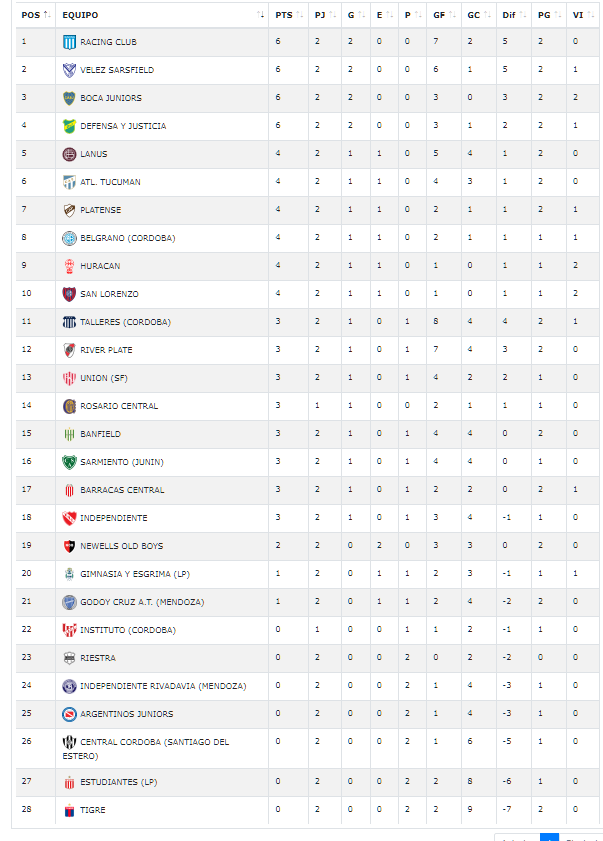Click the Velez Sarsfield crest icon

pos(69,70)
